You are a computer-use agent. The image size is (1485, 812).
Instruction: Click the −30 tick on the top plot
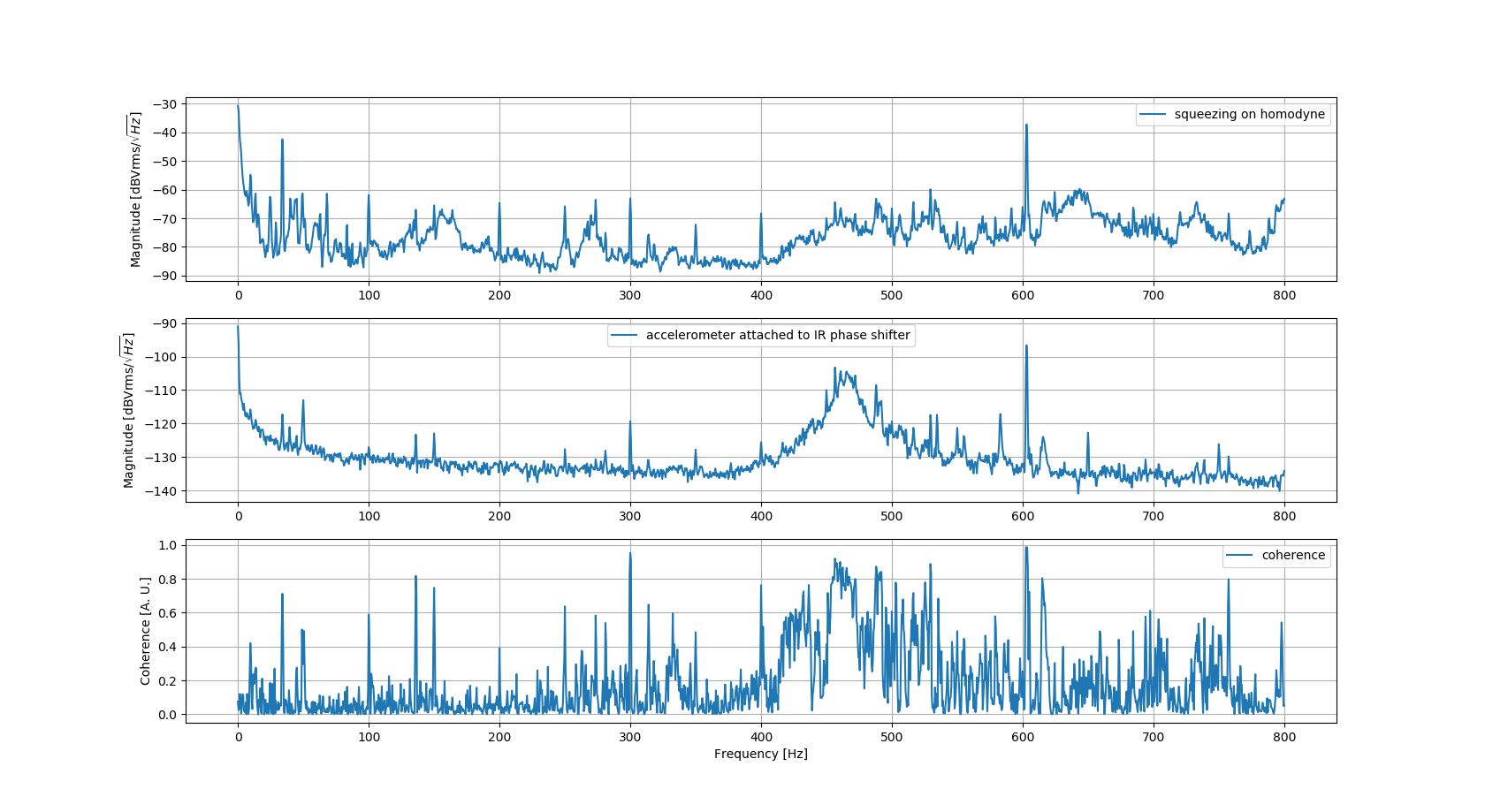(x=165, y=104)
